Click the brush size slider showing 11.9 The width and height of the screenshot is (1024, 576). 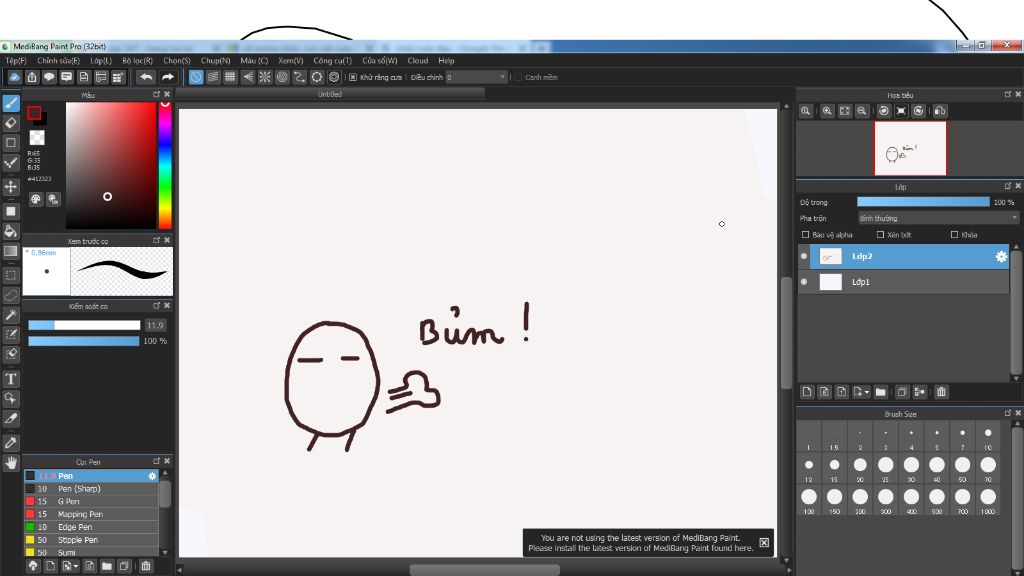pos(84,325)
